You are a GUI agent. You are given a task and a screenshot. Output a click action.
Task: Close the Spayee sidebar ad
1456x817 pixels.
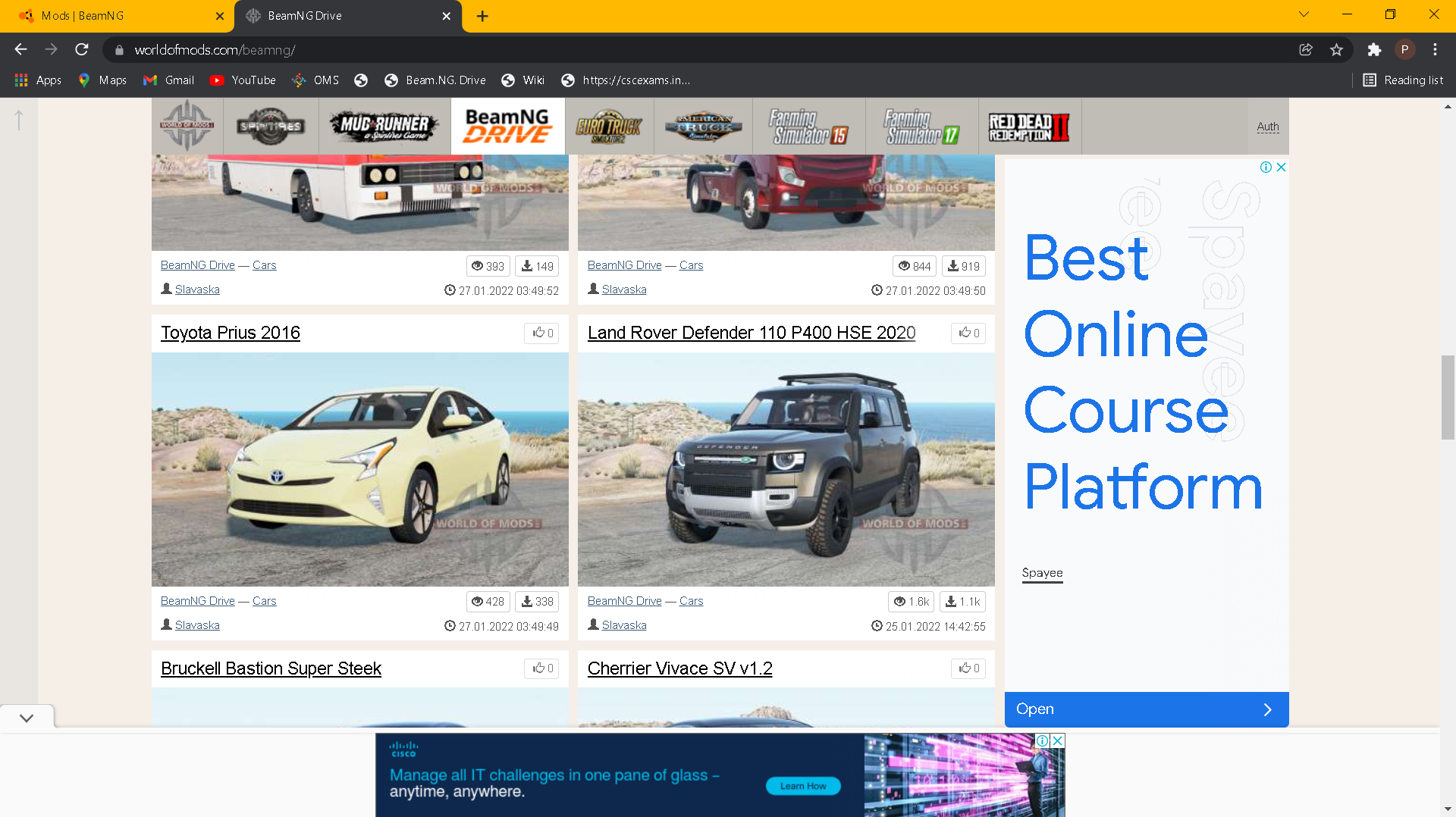tap(1281, 167)
